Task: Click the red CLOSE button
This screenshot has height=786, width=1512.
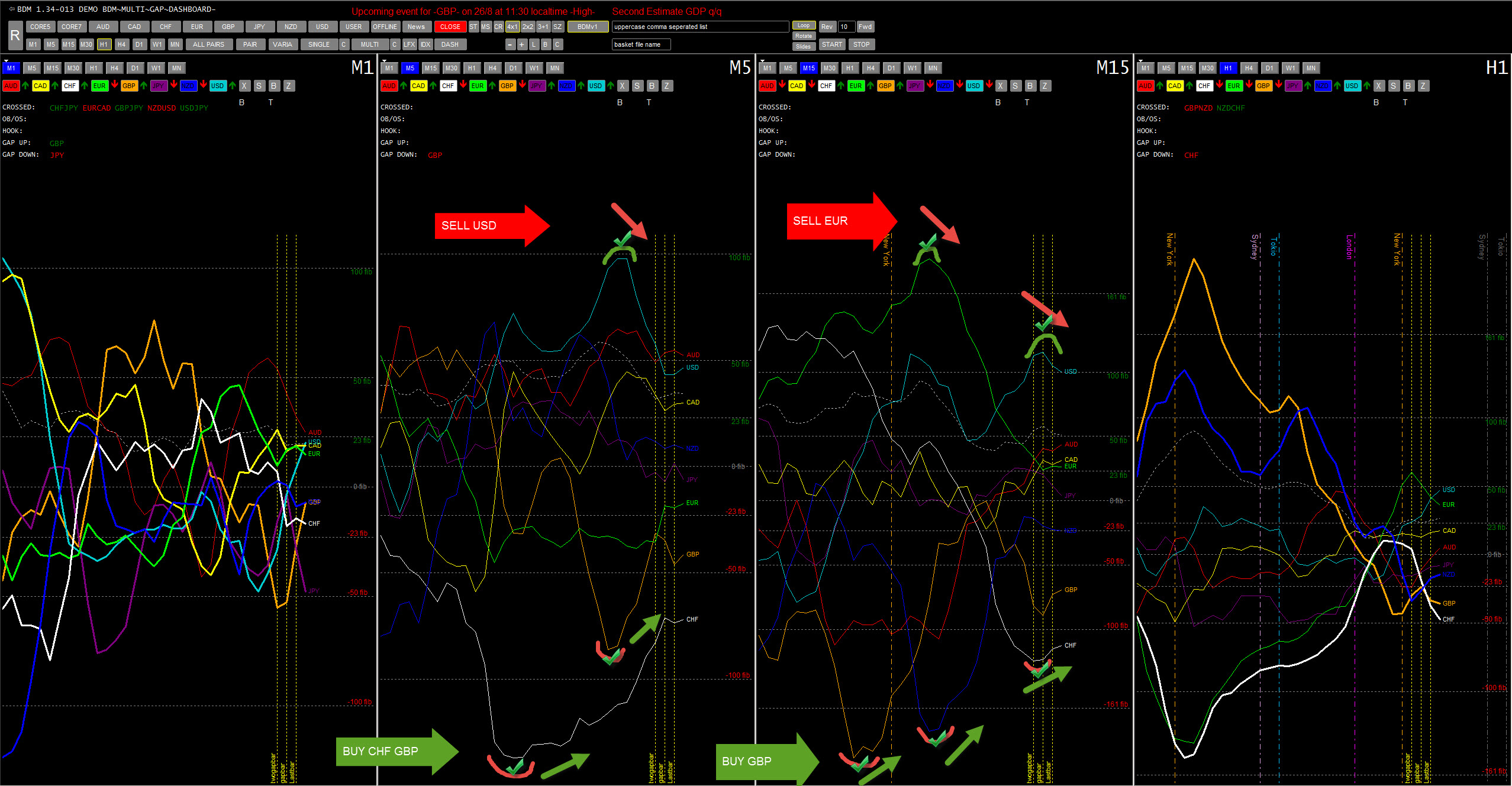Action: coord(450,27)
